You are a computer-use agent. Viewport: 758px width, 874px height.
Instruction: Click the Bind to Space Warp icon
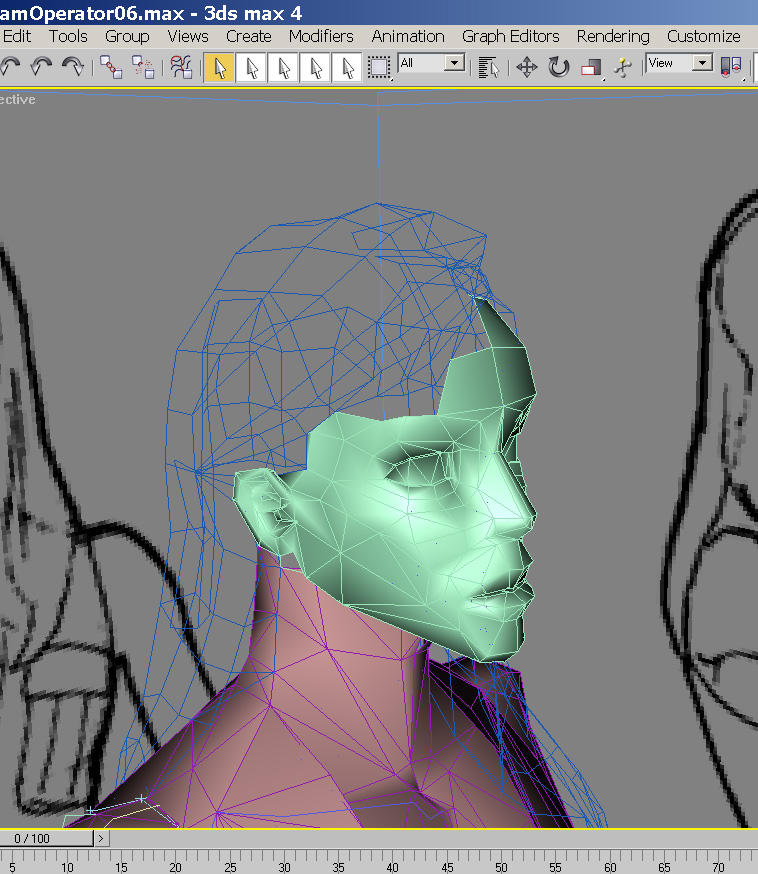pyautogui.click(x=181, y=67)
